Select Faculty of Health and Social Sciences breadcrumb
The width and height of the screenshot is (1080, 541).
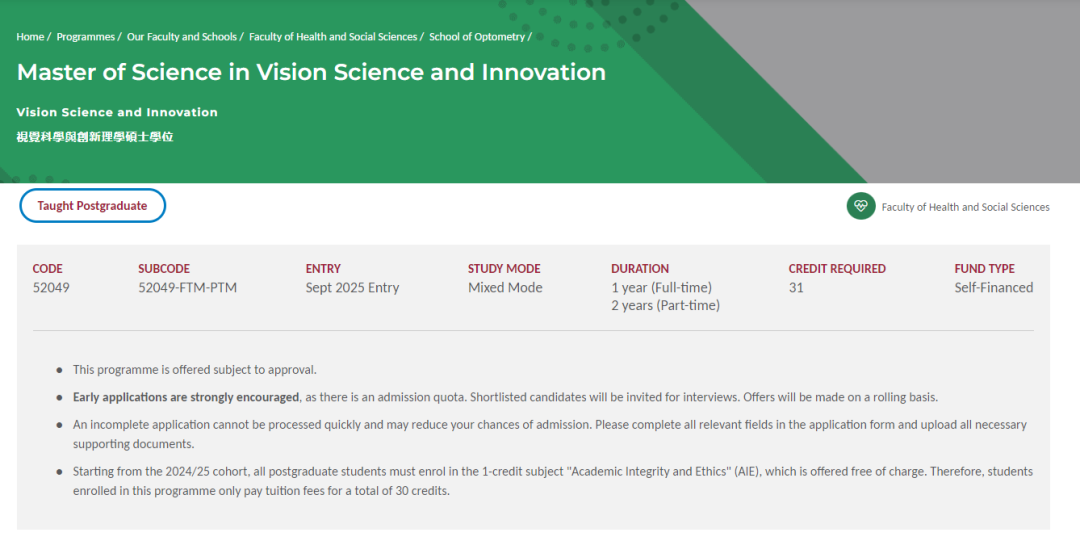[x=333, y=37]
